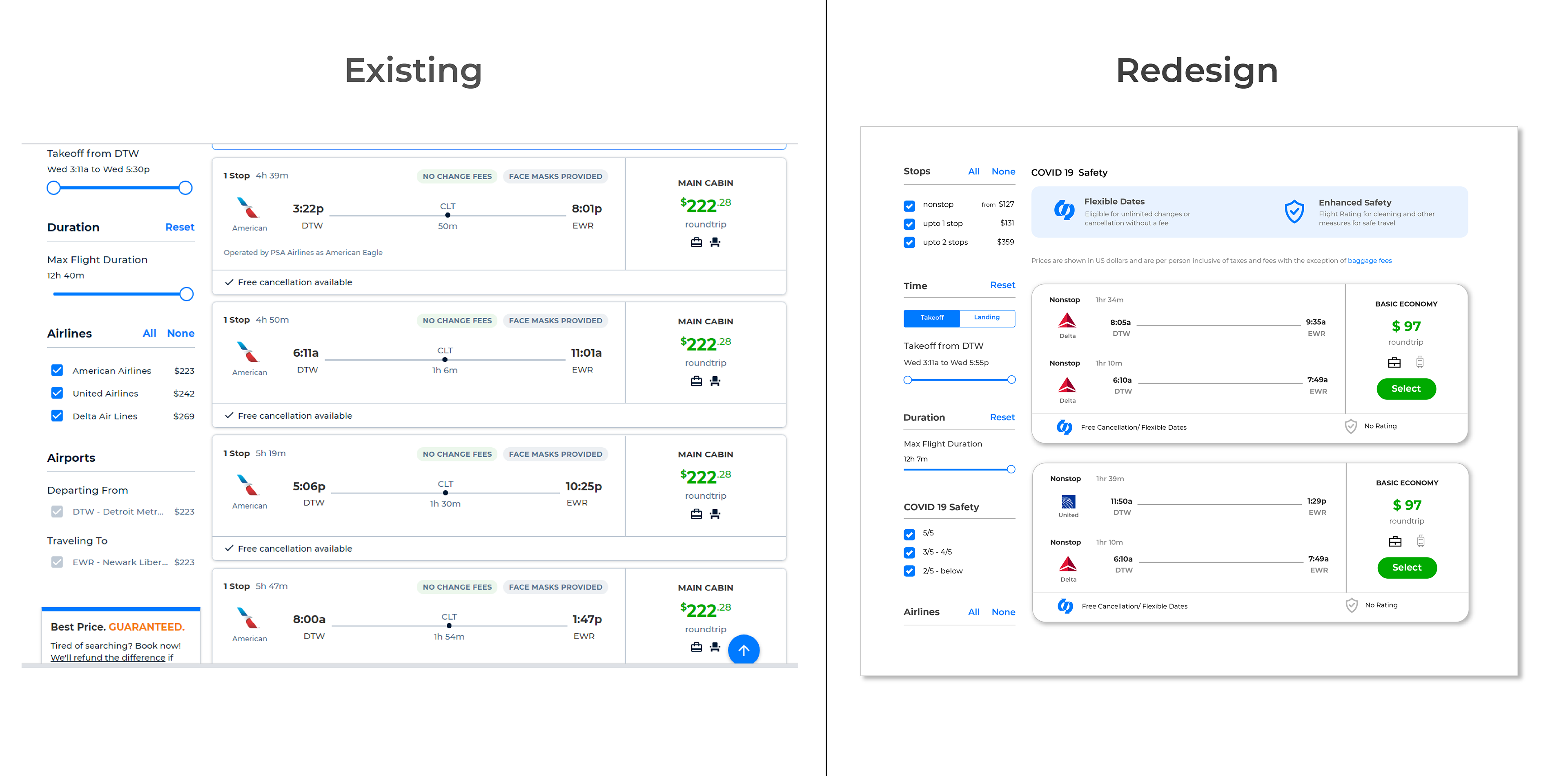Viewport: 1568px width, 776px height.
Task: Click the Delta logo on the second card's 6:10a flight
Action: pyautogui.click(x=1068, y=564)
